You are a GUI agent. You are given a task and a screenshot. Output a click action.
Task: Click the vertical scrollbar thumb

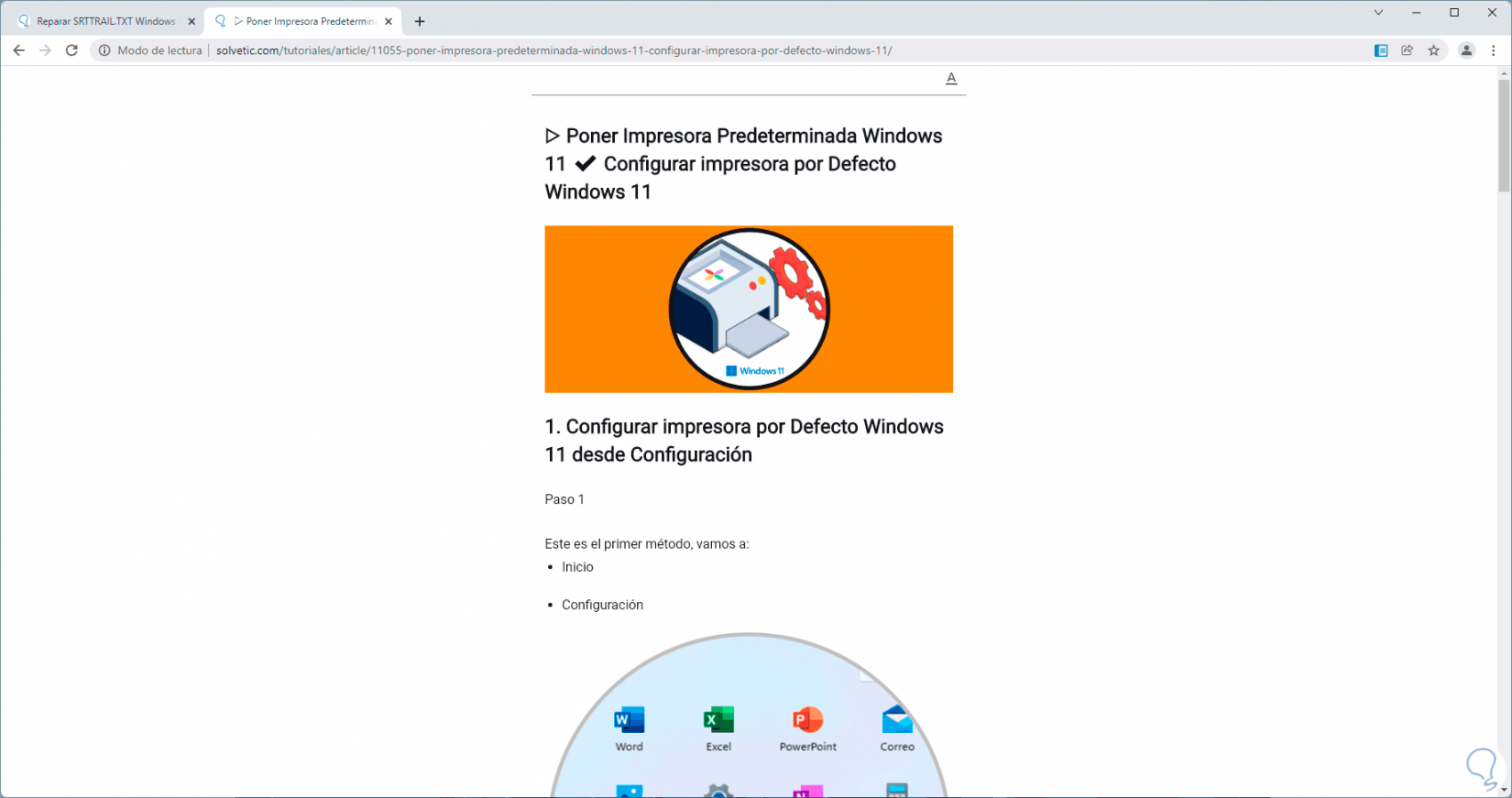click(1504, 136)
